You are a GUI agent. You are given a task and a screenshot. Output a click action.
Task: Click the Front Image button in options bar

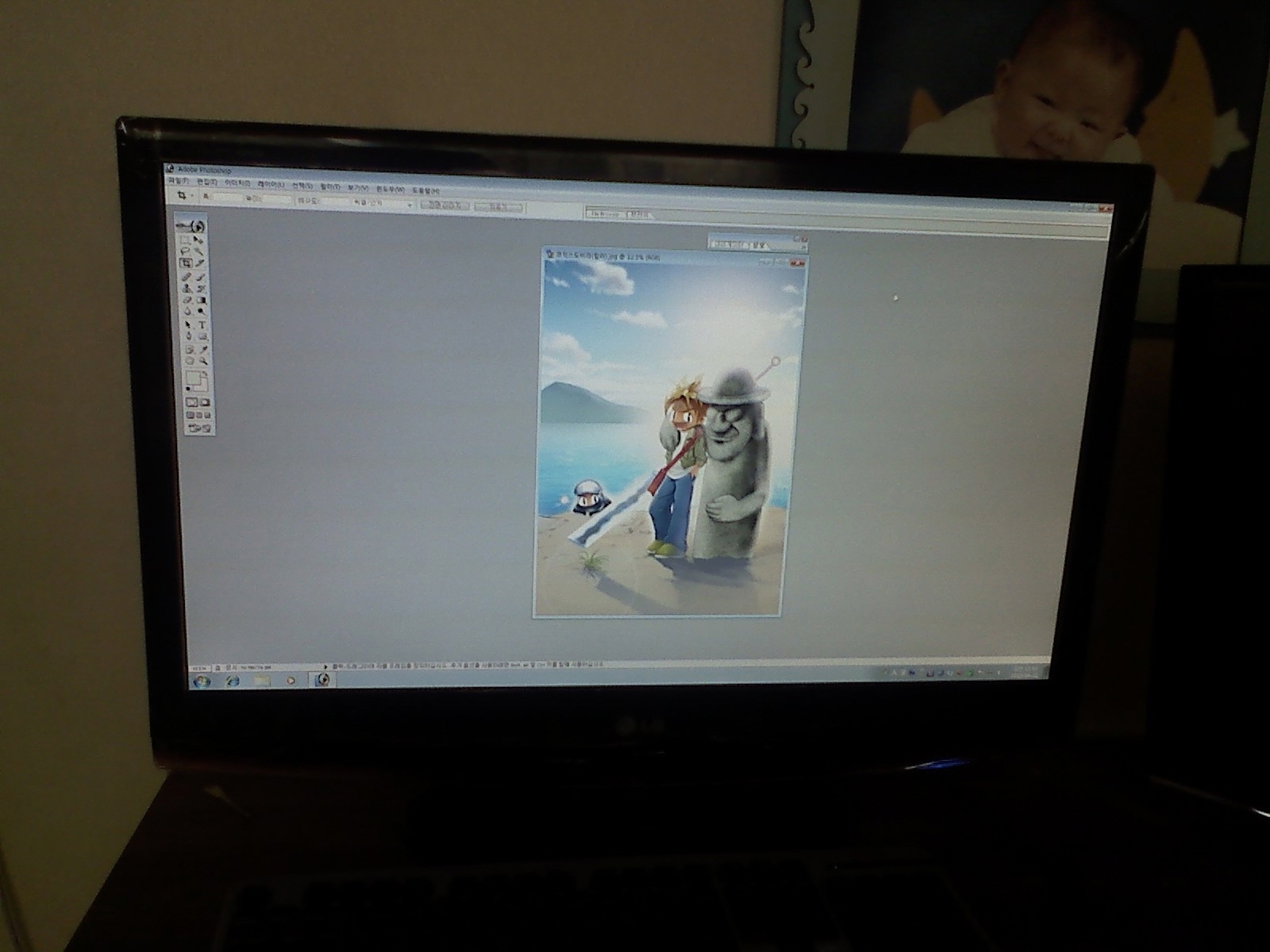(x=444, y=205)
